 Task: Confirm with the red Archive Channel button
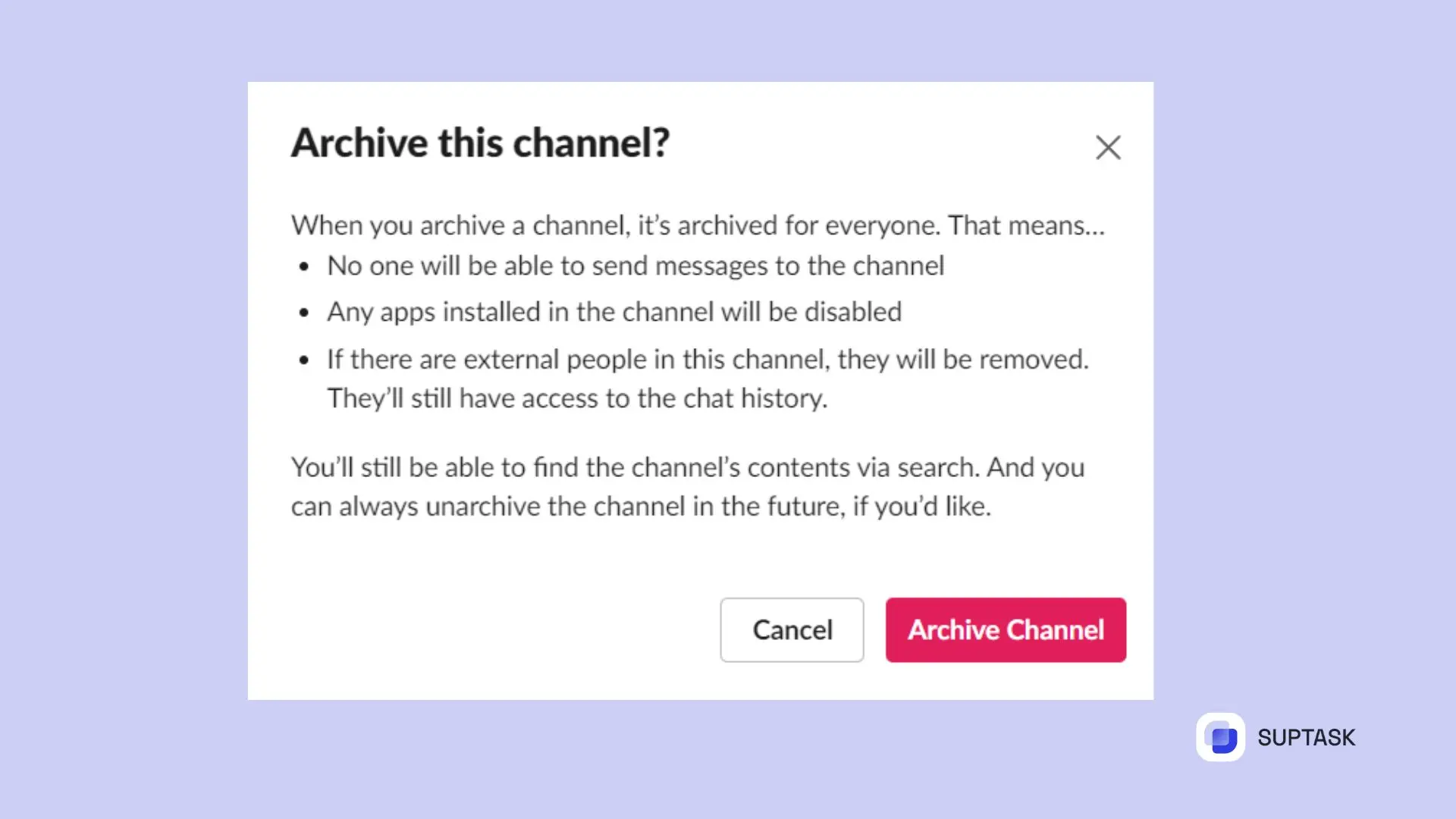1006,629
